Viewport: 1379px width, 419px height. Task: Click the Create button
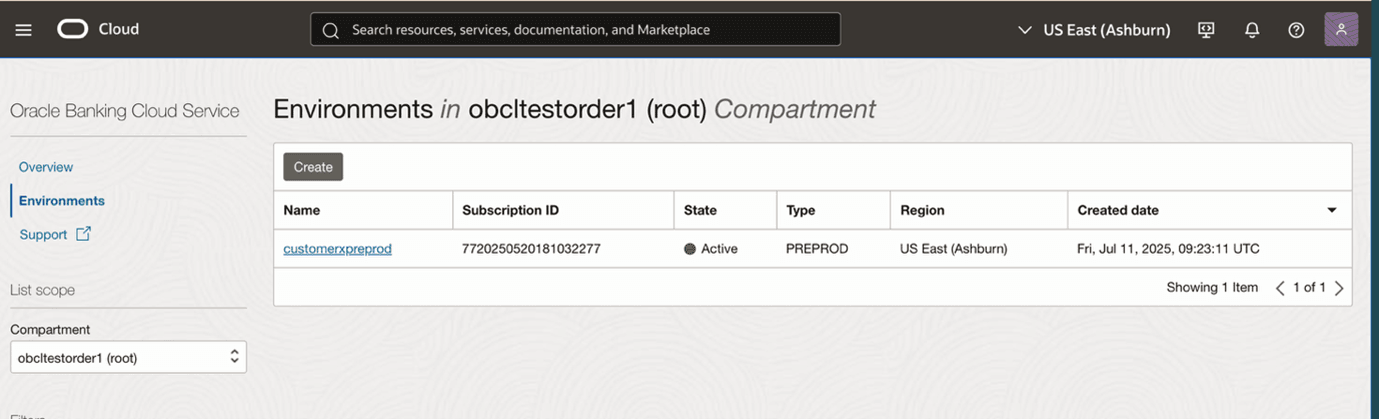point(313,167)
